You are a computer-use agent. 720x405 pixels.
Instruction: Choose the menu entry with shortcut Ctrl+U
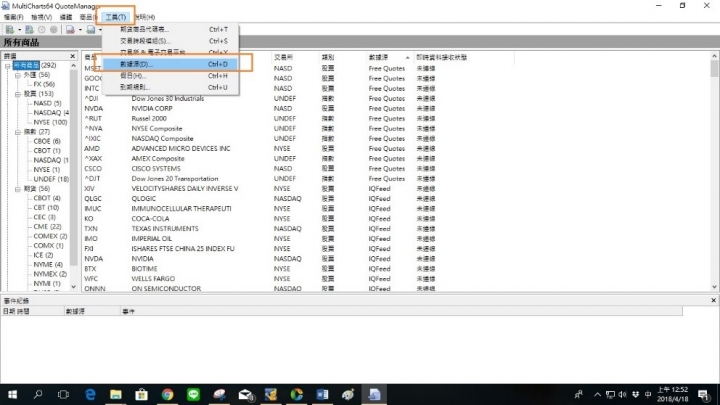pyautogui.click(x=170, y=87)
